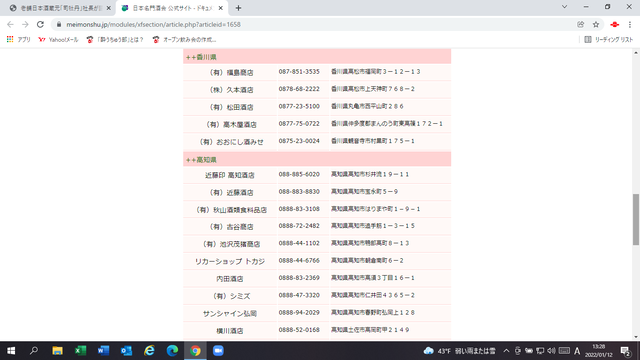Screen dimensions: 640x360
Task: Open the notification center icon
Action: click(x=625, y=351)
